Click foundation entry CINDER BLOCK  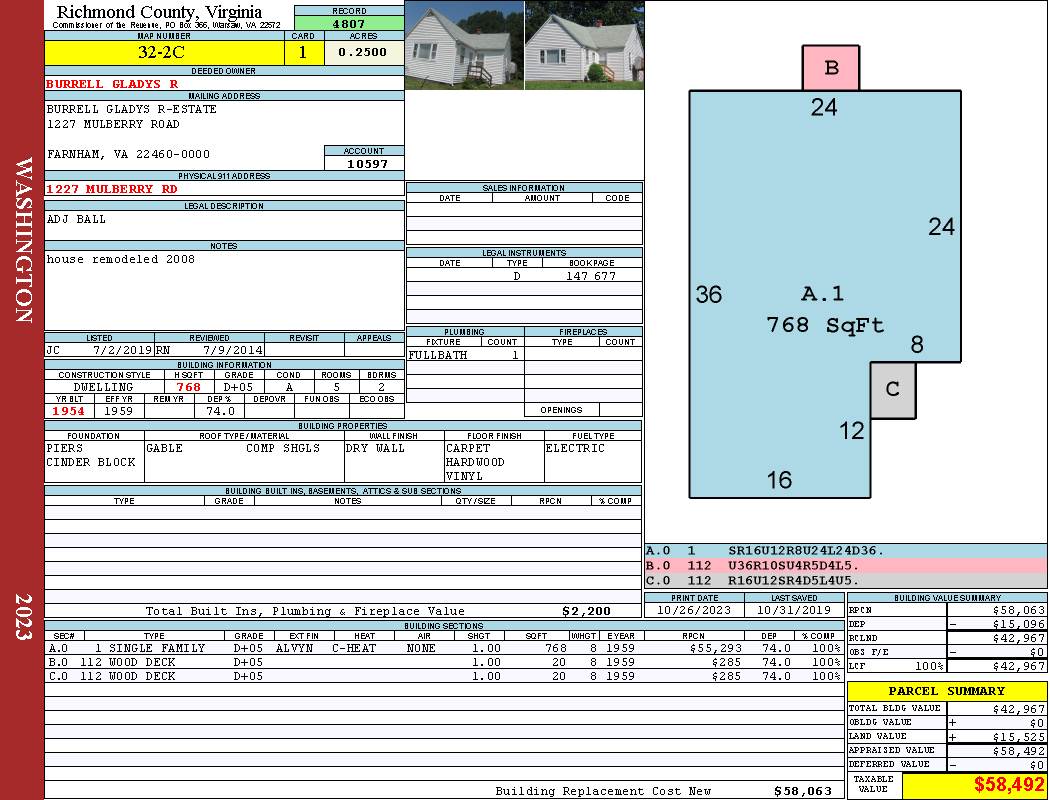click(x=91, y=463)
